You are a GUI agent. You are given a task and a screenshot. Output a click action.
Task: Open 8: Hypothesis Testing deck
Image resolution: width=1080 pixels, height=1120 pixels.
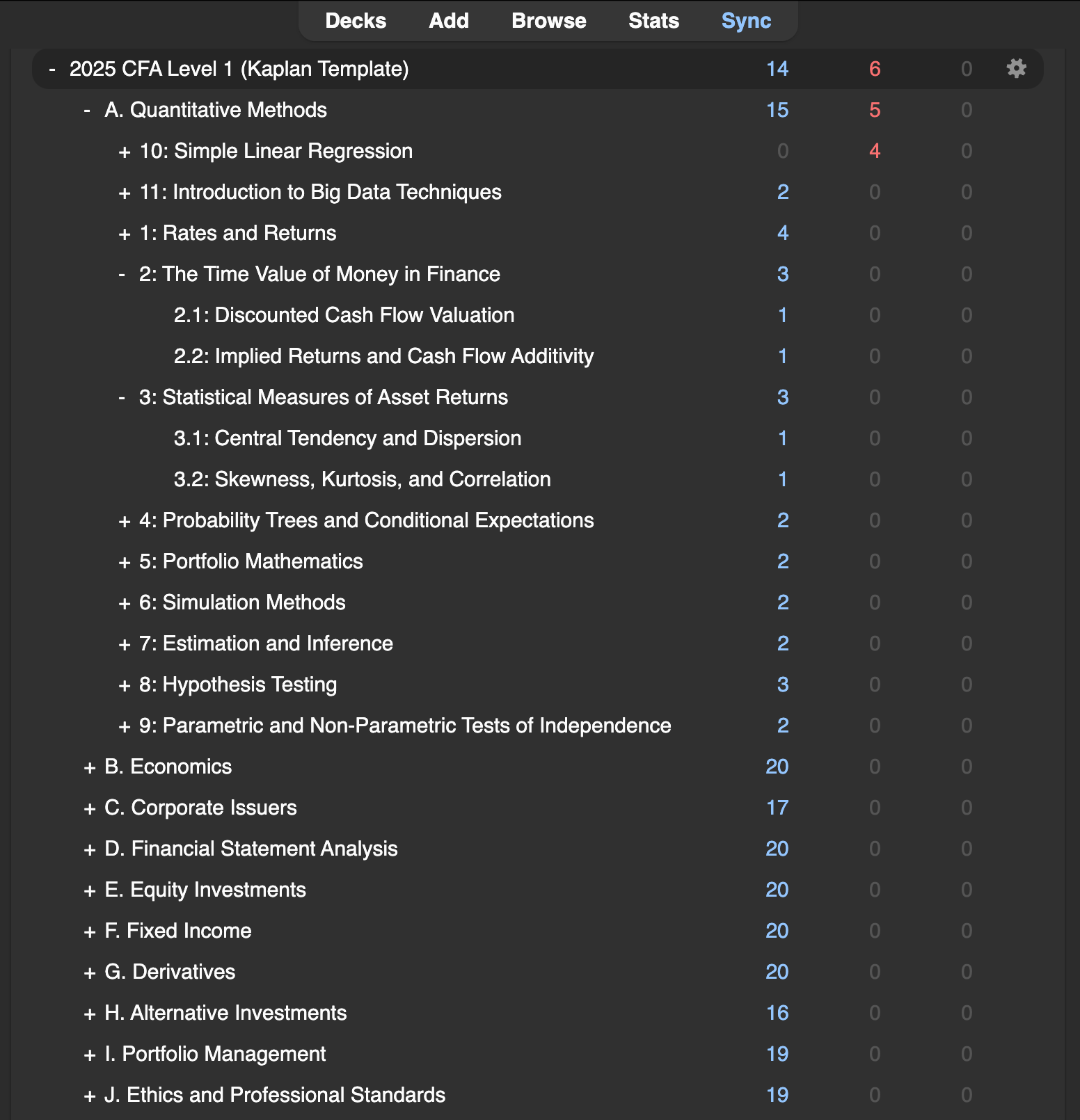[x=238, y=685]
